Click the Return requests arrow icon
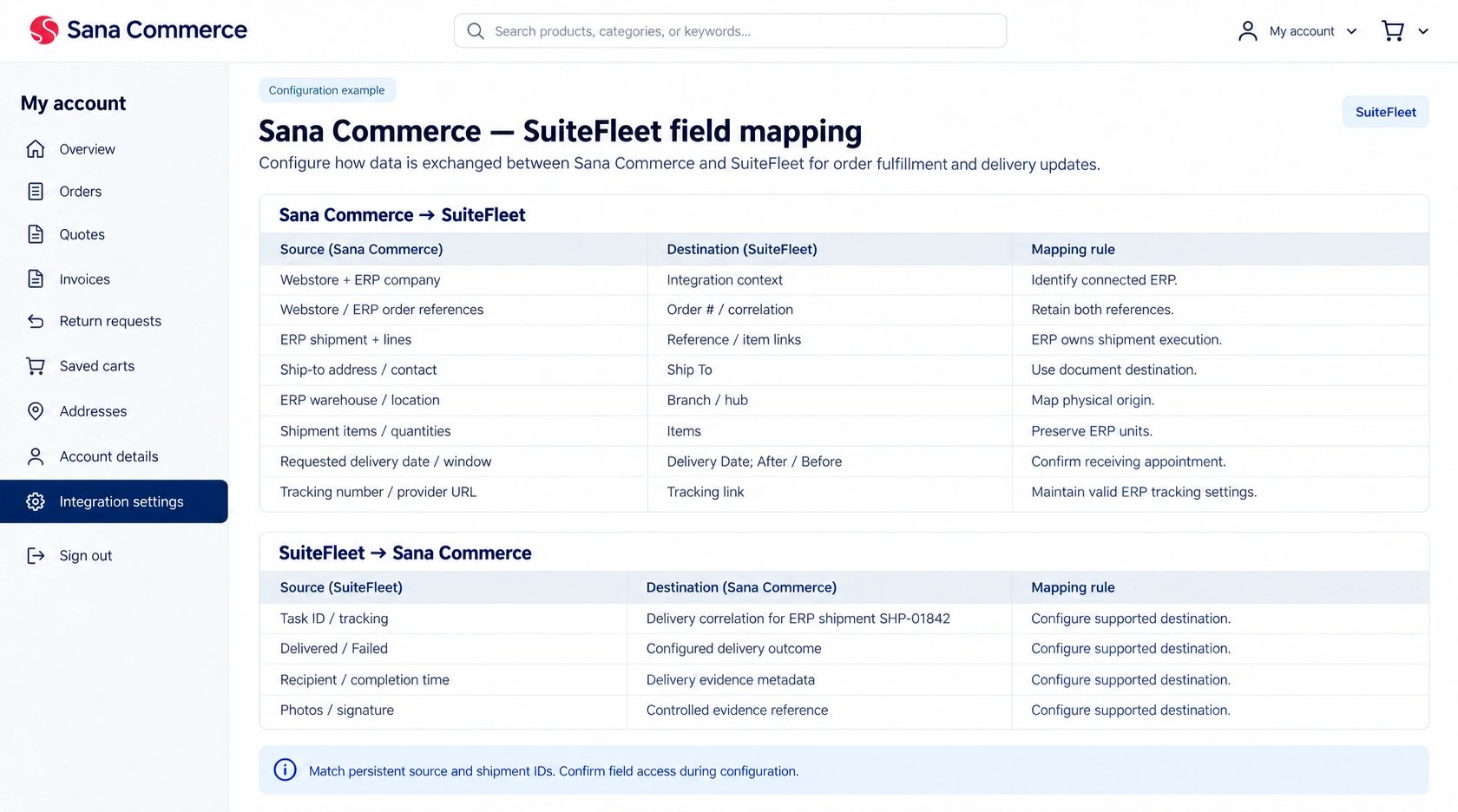This screenshot has width=1458, height=812. click(36, 321)
